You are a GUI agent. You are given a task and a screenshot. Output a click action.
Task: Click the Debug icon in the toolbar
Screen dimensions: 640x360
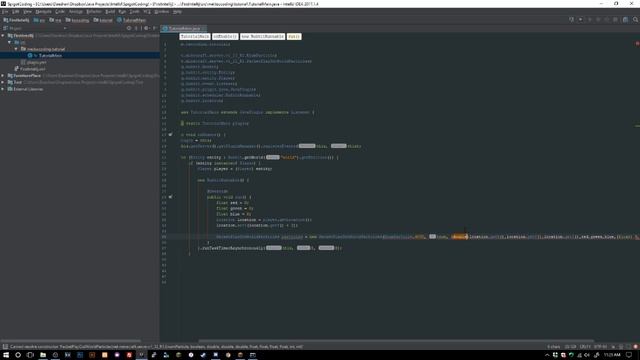point(598,20)
